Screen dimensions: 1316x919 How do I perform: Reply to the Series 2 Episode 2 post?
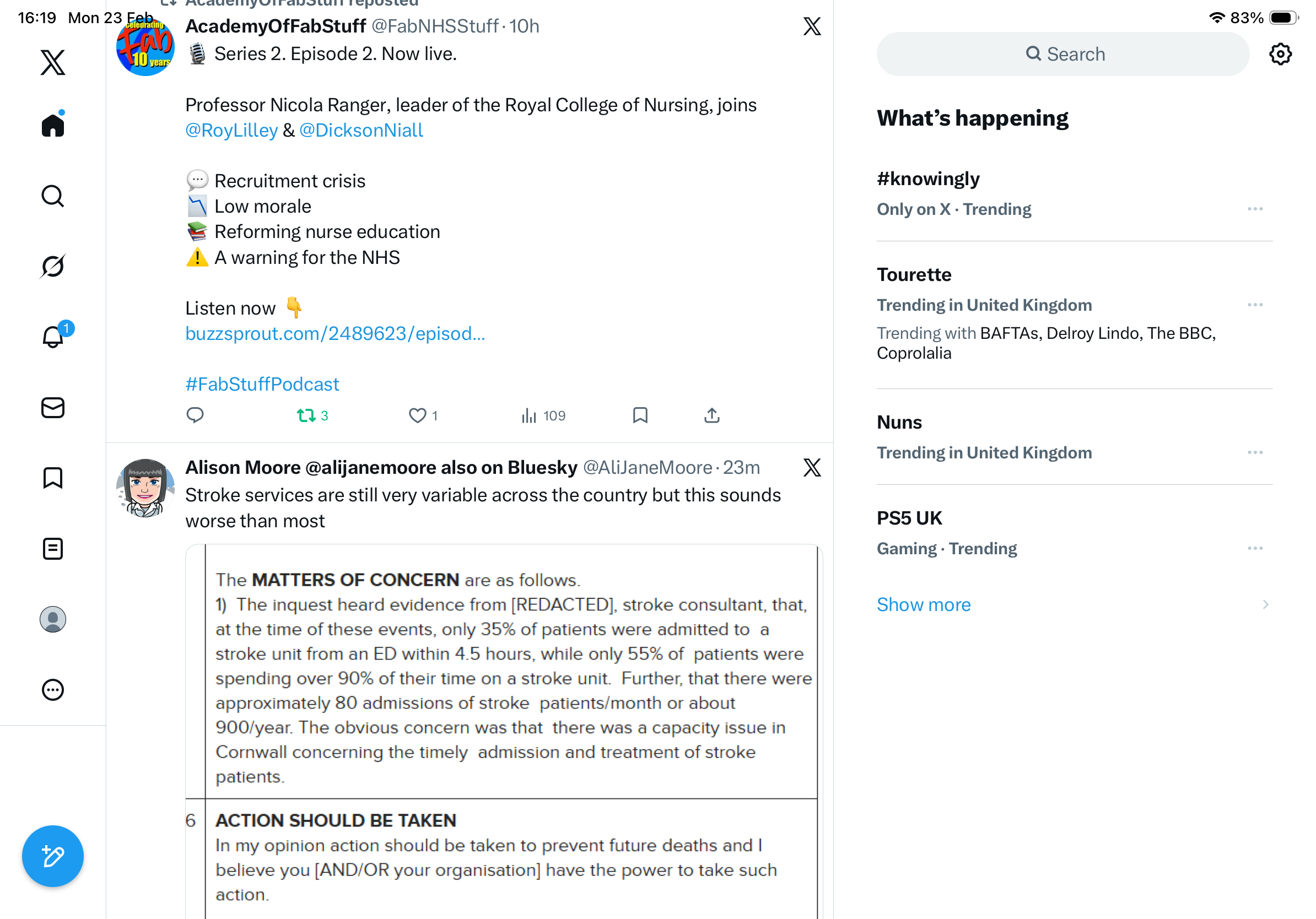[x=195, y=415]
